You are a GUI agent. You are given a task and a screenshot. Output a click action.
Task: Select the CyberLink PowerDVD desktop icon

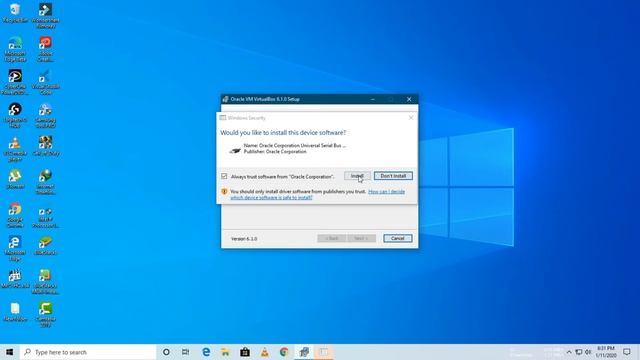coord(15,82)
